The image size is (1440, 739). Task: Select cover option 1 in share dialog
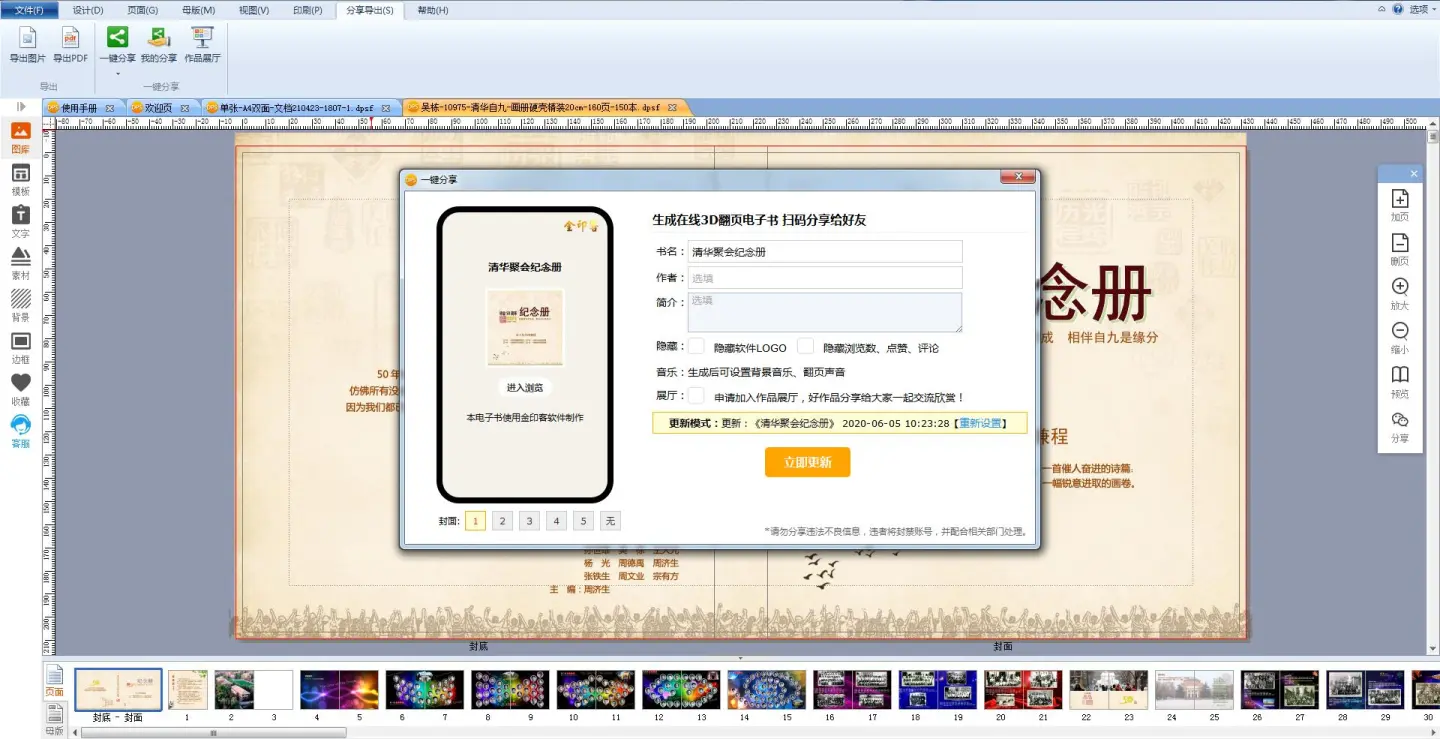tap(475, 521)
